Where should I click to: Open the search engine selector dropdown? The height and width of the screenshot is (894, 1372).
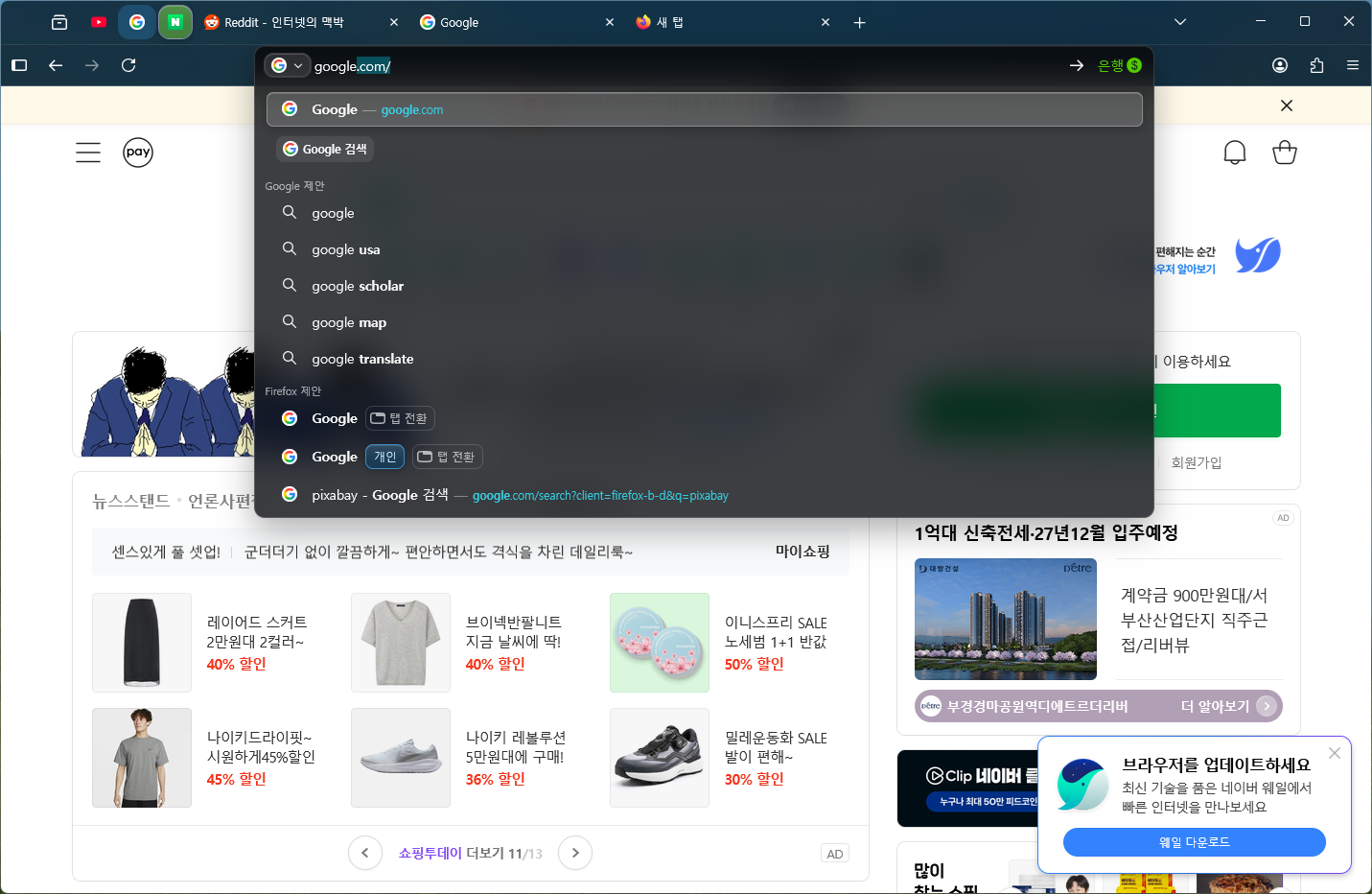[x=287, y=65]
